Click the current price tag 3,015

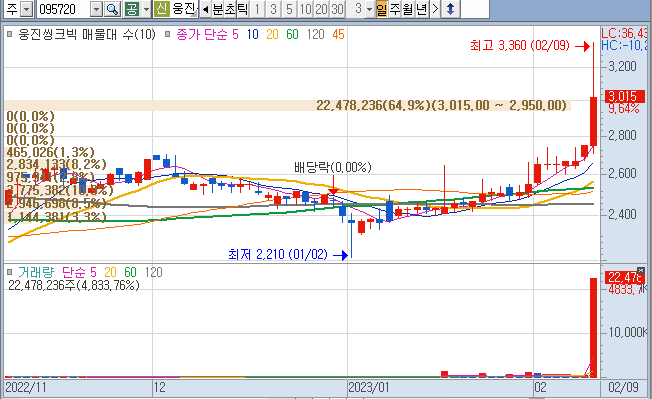point(625,96)
